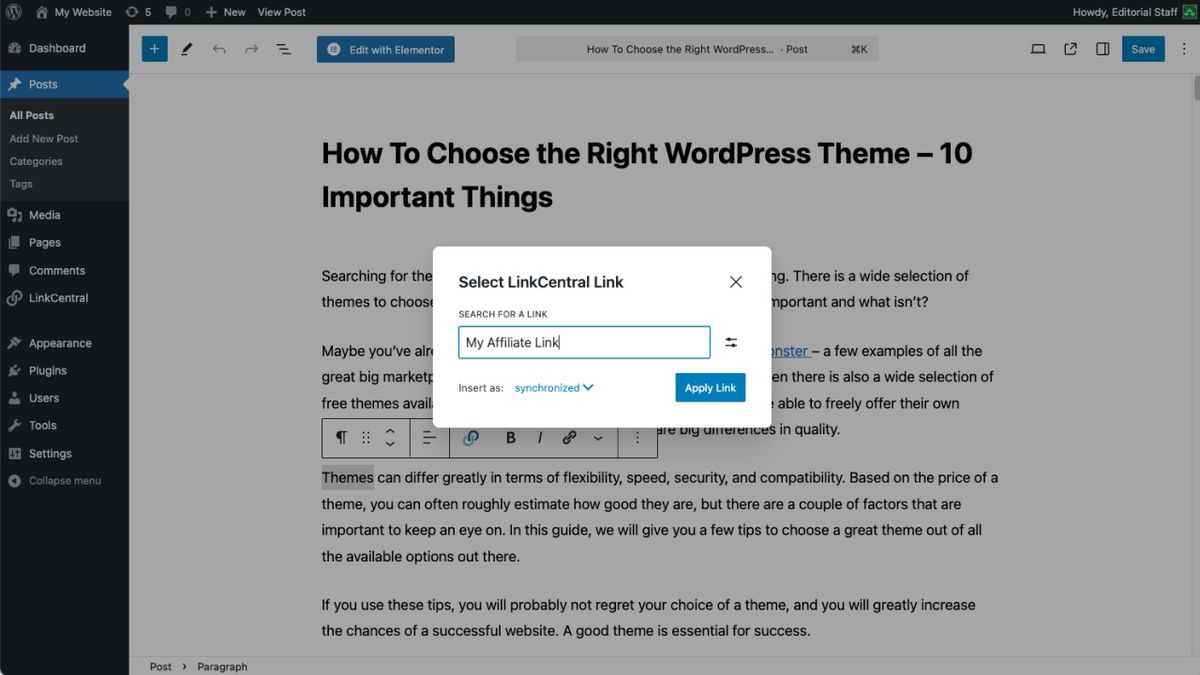Apply italic formatting from block toolbar
The width and height of the screenshot is (1200, 675).
click(539, 437)
